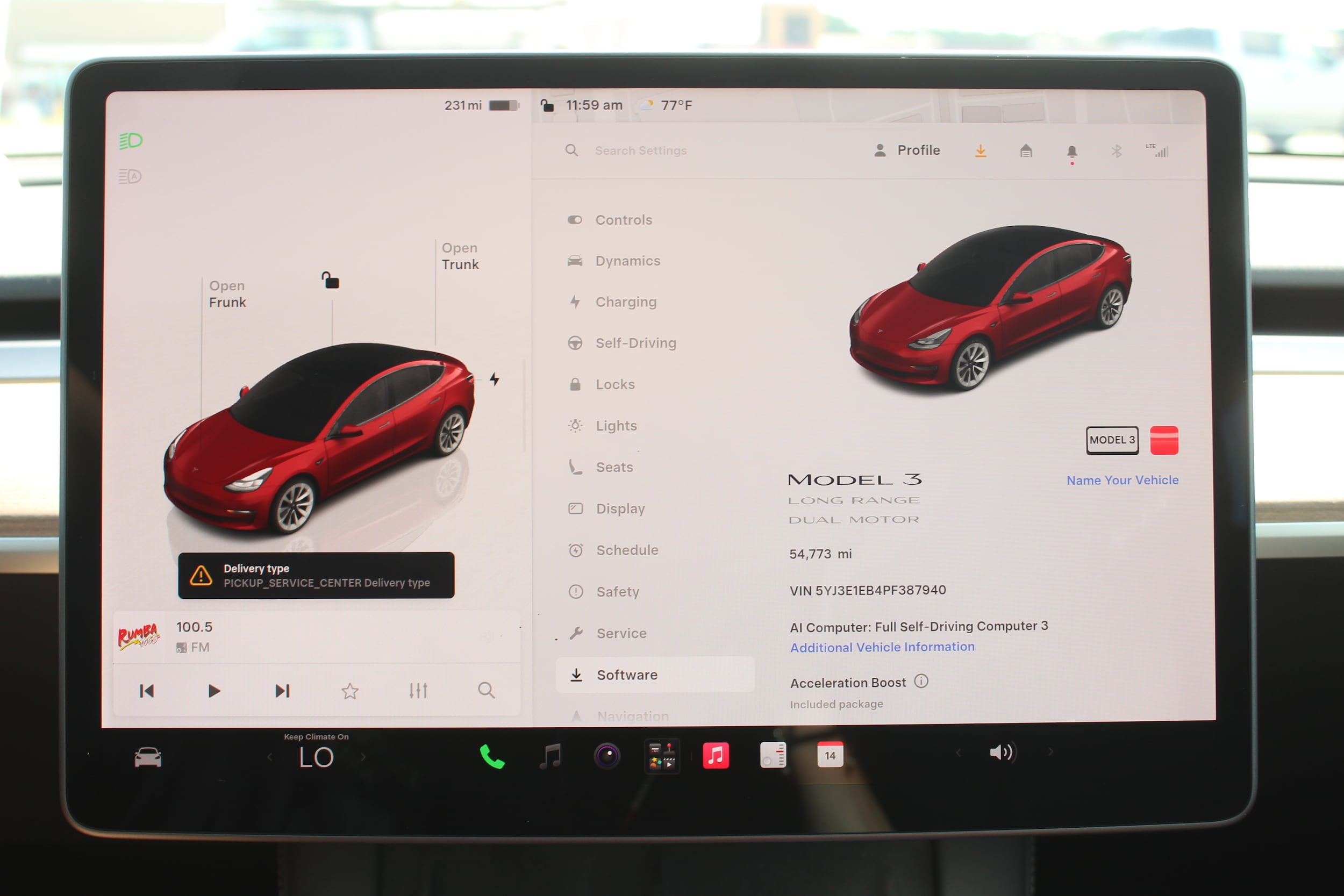This screenshot has height=896, width=1344.
Task: Tap the LTE signal strength icon
Action: click(1157, 151)
